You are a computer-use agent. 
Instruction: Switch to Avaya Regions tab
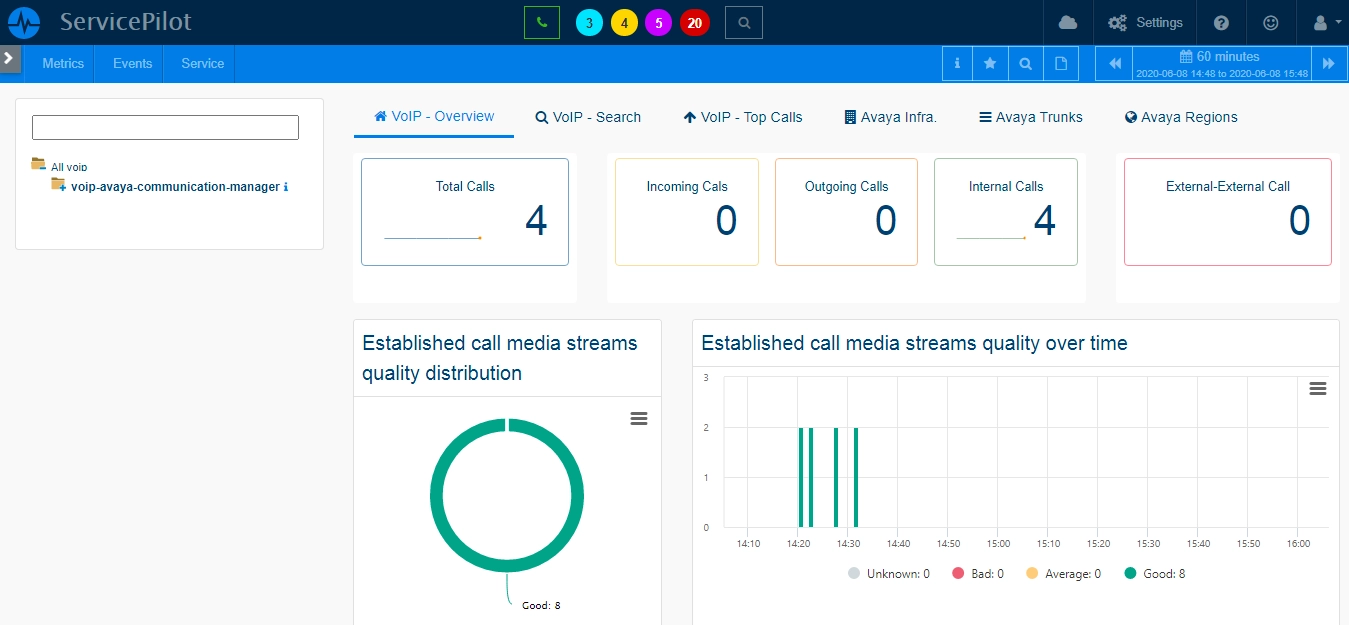click(x=1181, y=117)
